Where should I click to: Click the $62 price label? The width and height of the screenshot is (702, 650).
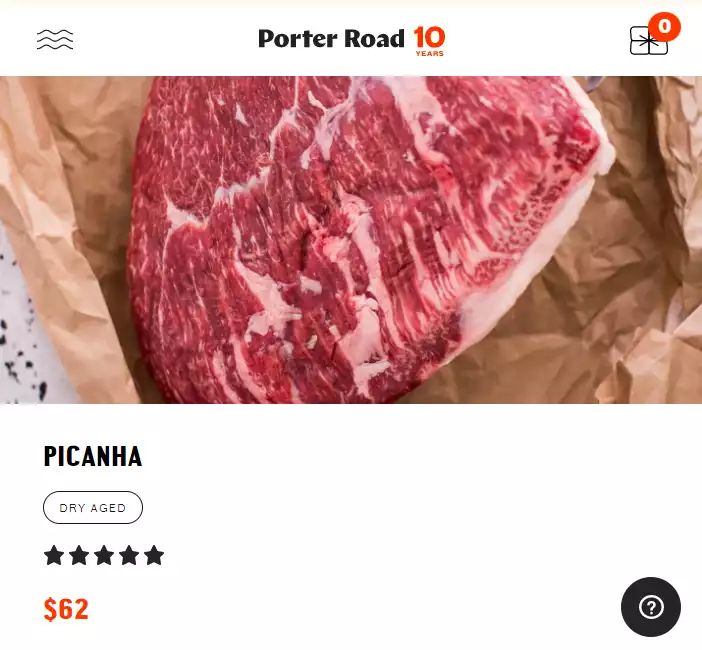pyautogui.click(x=66, y=609)
